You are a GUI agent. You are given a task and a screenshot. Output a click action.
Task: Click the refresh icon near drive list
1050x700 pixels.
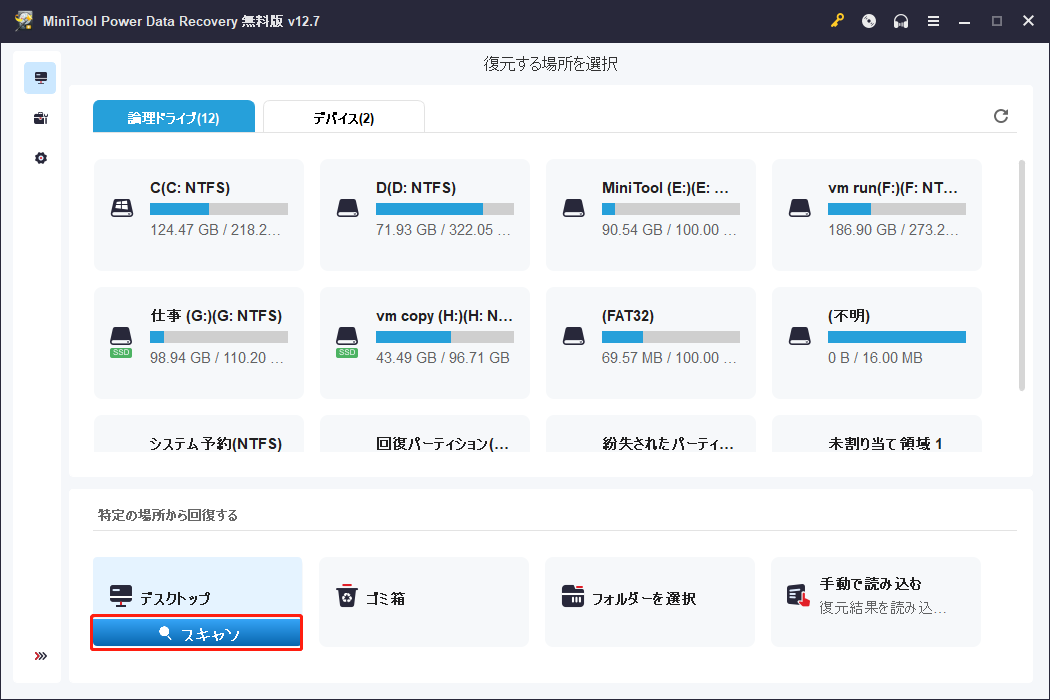click(1001, 116)
